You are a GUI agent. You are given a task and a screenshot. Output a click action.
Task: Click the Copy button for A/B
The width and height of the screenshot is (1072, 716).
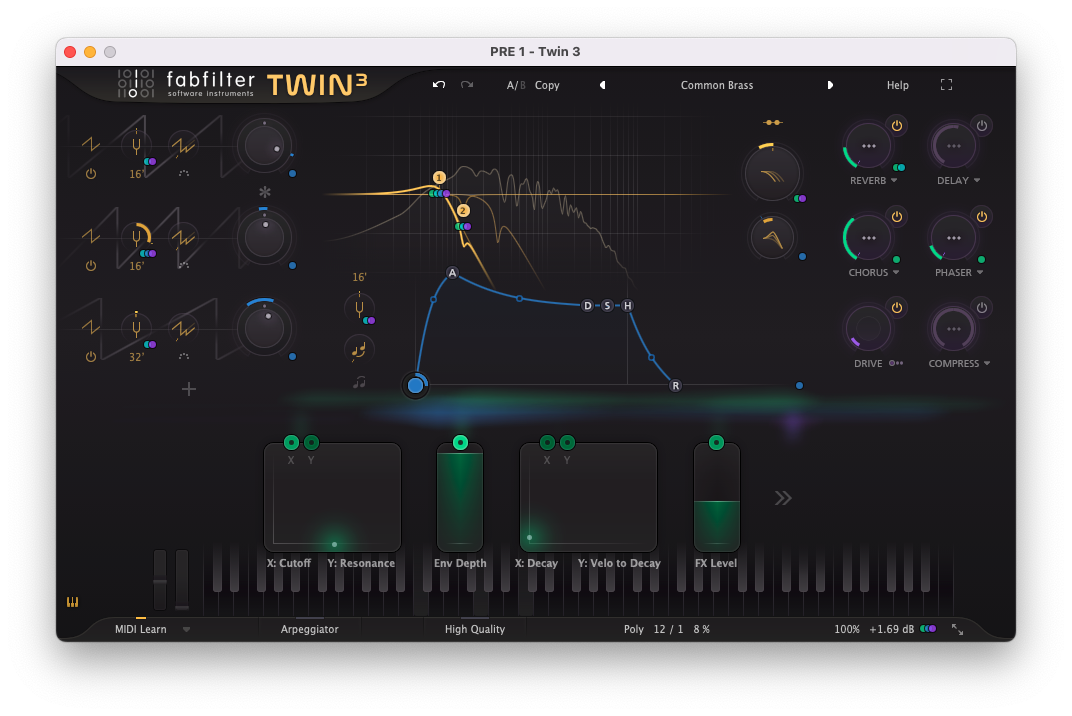click(x=547, y=85)
